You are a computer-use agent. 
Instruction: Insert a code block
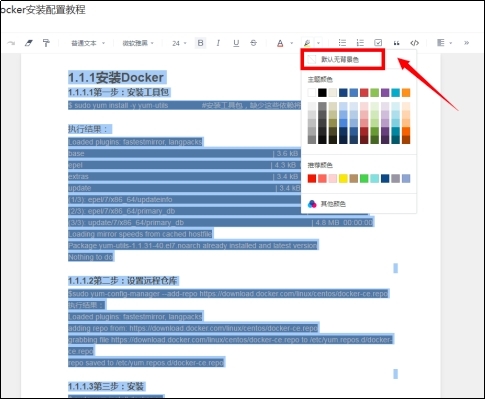pos(414,43)
